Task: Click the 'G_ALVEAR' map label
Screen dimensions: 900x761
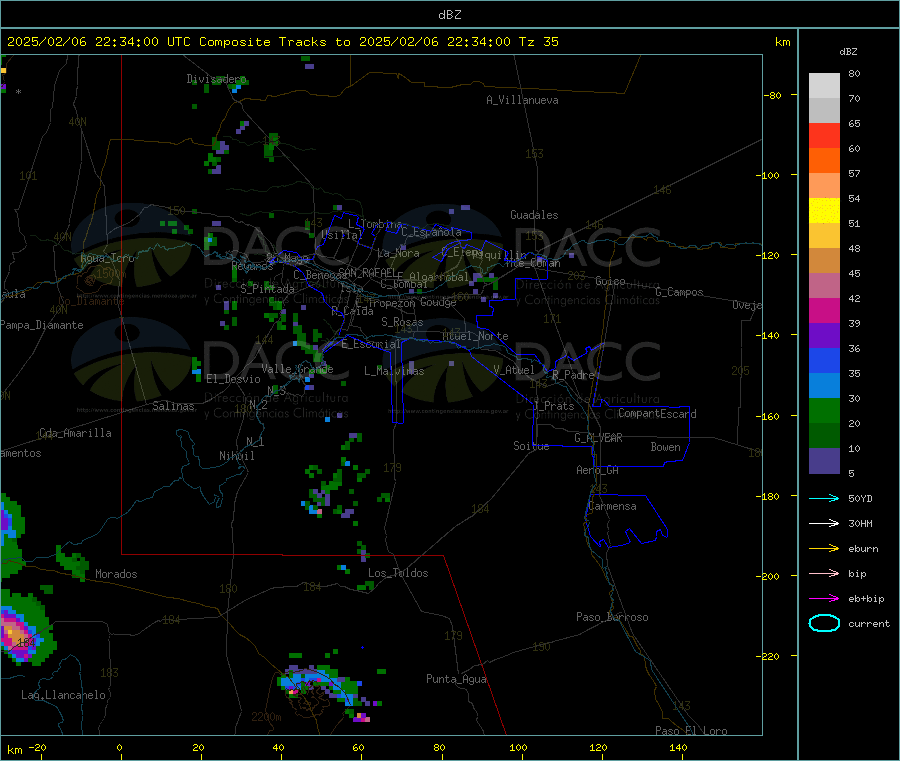Action: 599,437
